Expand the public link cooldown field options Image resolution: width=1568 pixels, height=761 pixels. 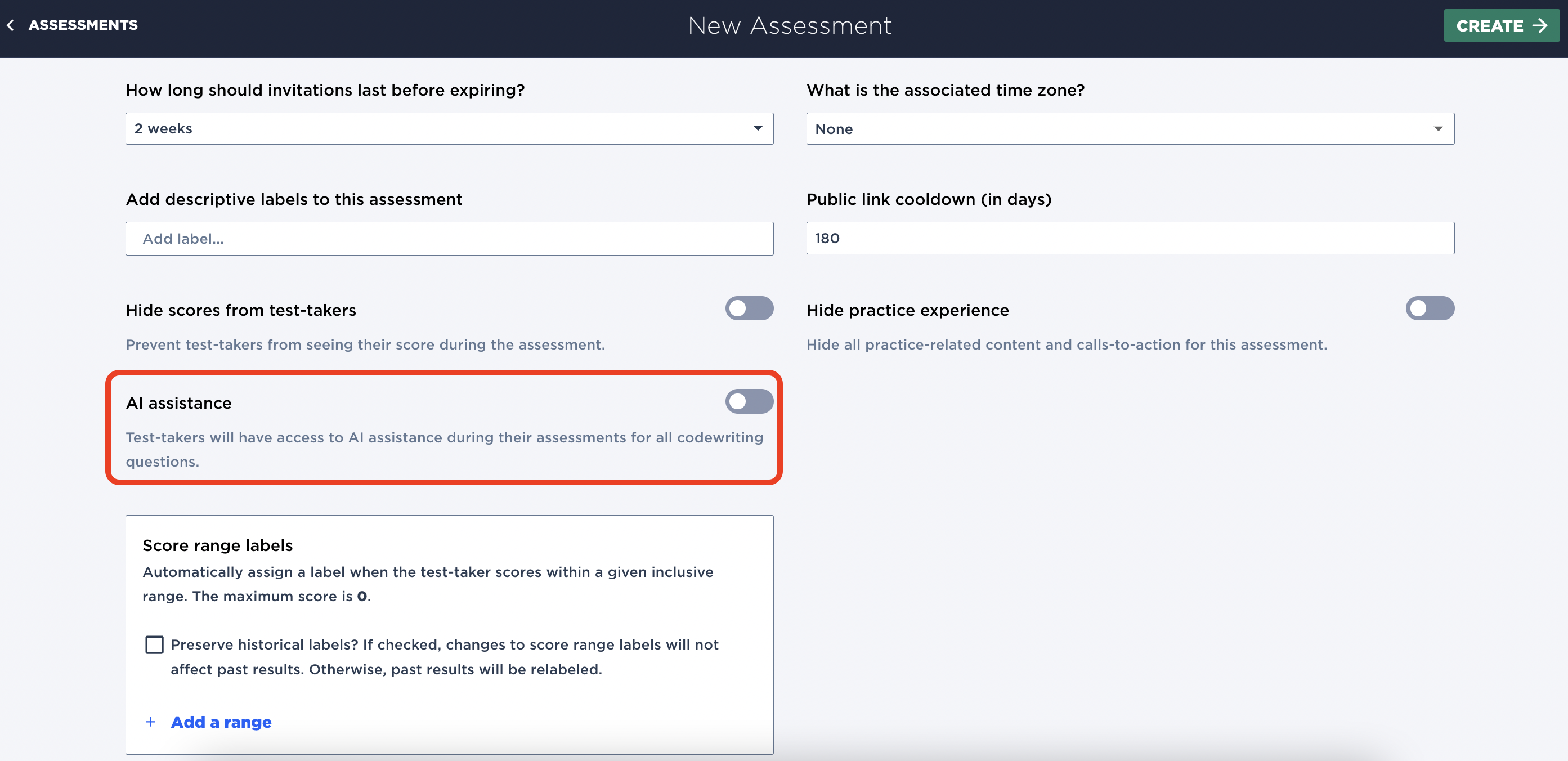pos(1130,238)
